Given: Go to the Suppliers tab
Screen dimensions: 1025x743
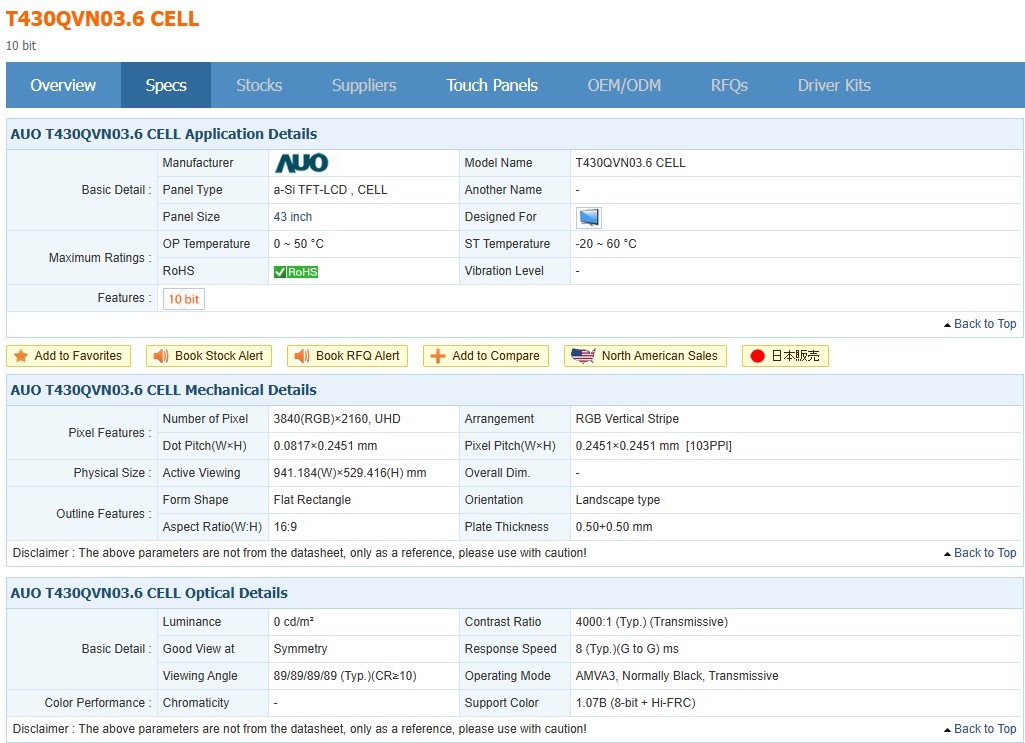Looking at the screenshot, I should point(364,85).
